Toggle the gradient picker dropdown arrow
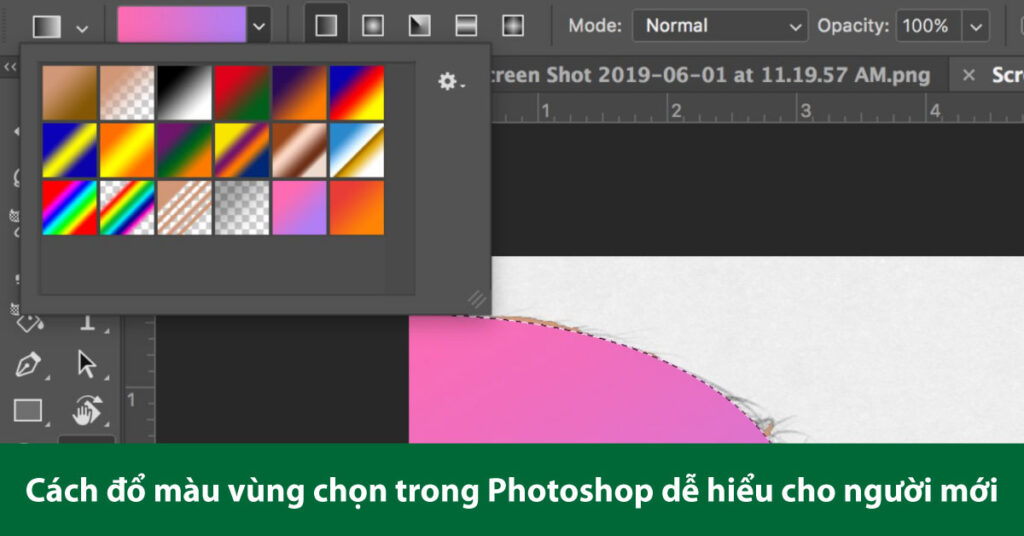1024x536 pixels. coord(259,26)
